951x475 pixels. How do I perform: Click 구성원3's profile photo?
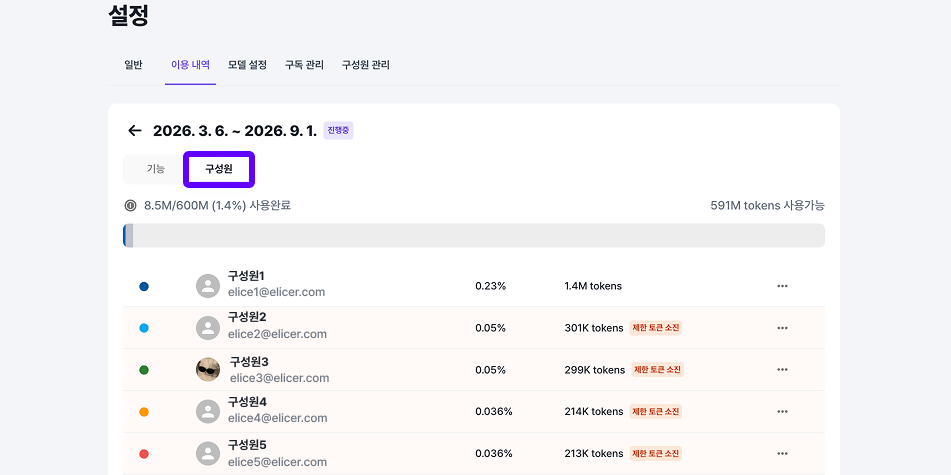(x=208, y=370)
